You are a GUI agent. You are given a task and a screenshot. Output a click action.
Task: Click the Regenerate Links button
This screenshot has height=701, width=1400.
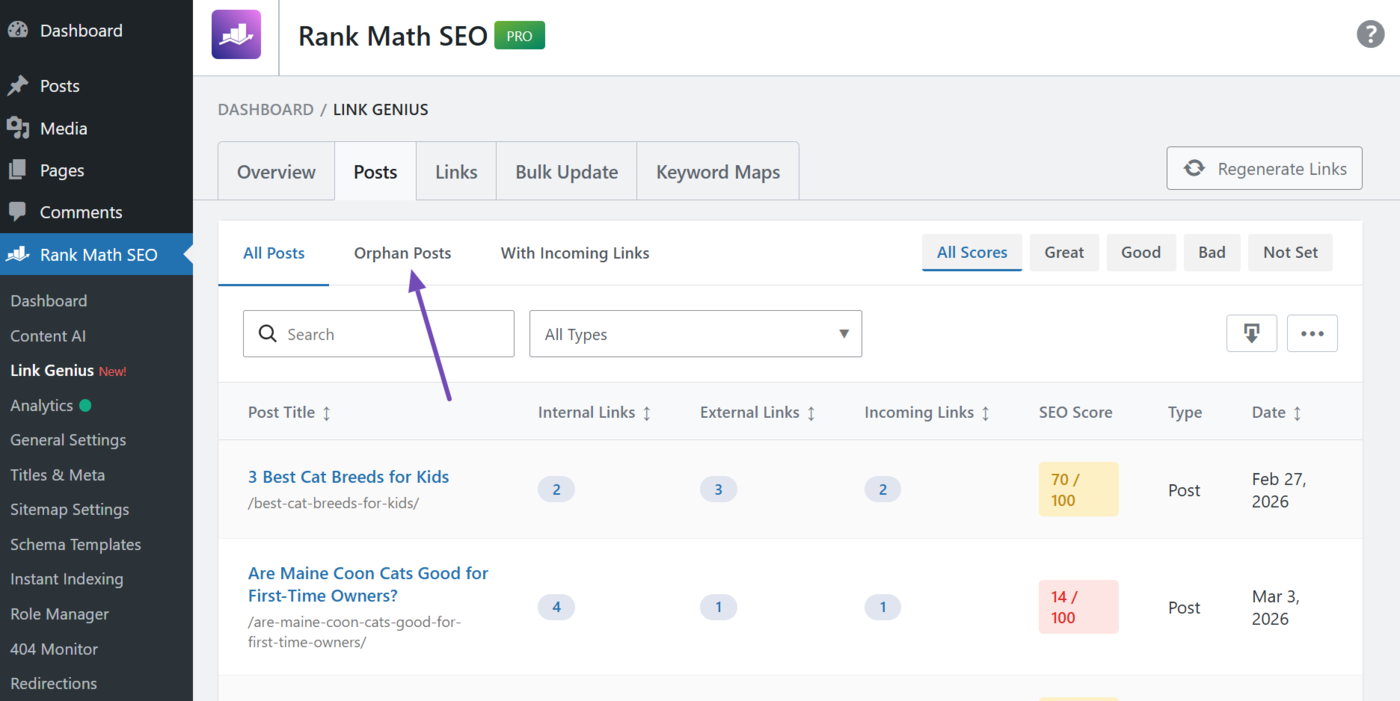[x=1264, y=169]
